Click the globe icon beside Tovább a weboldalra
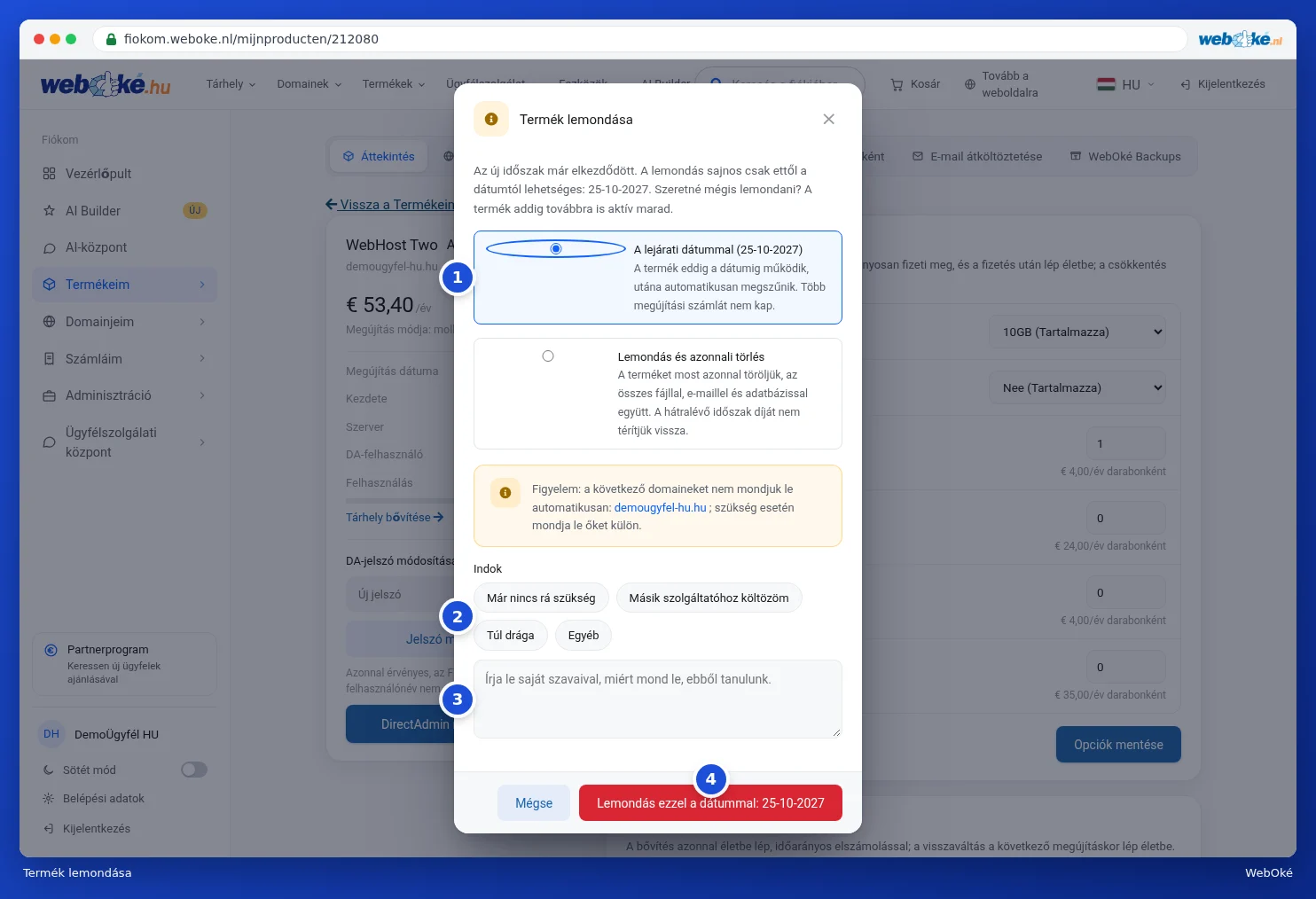1316x899 pixels. pos(969,84)
